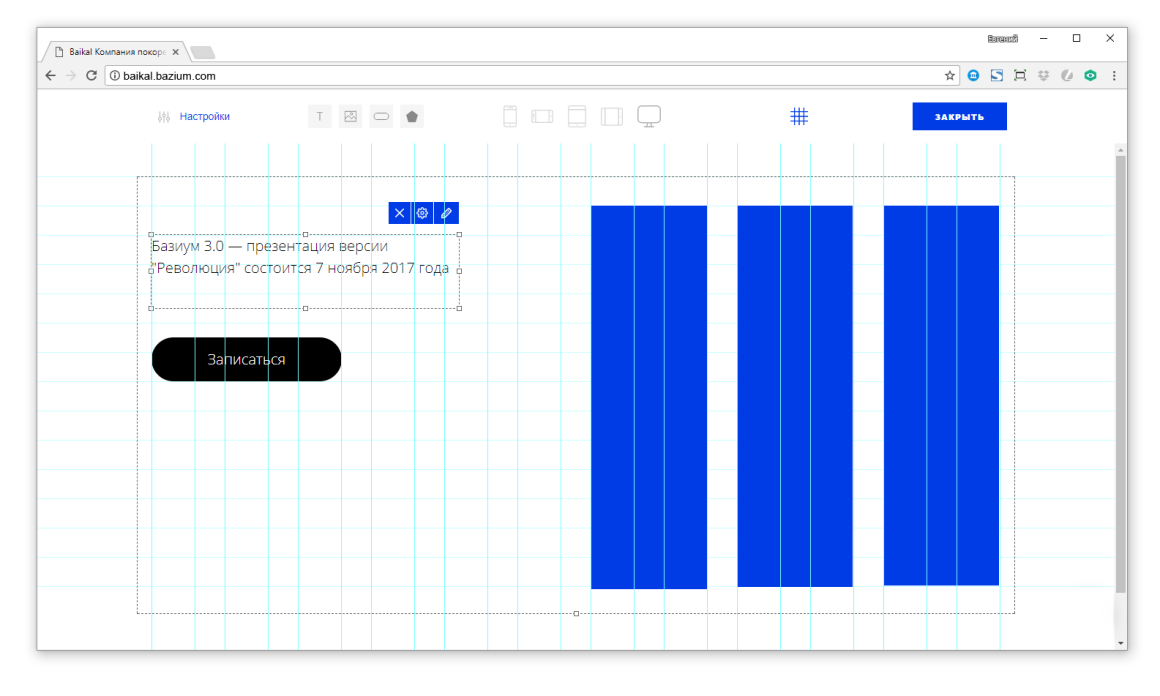Select the rightmost blue rectangle

pyautogui.click(x=941, y=396)
